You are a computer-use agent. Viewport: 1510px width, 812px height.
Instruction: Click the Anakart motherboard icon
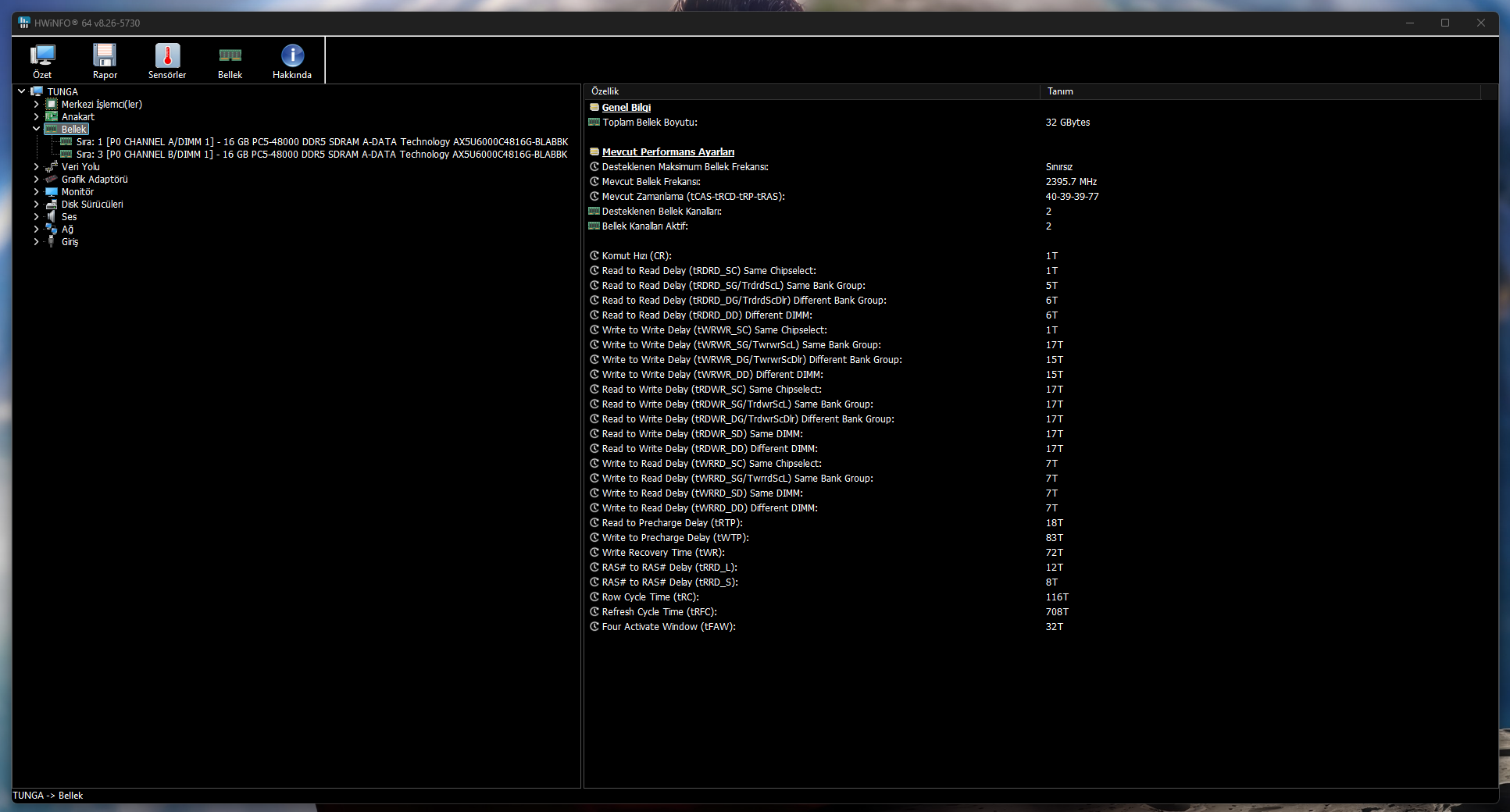[x=52, y=116]
